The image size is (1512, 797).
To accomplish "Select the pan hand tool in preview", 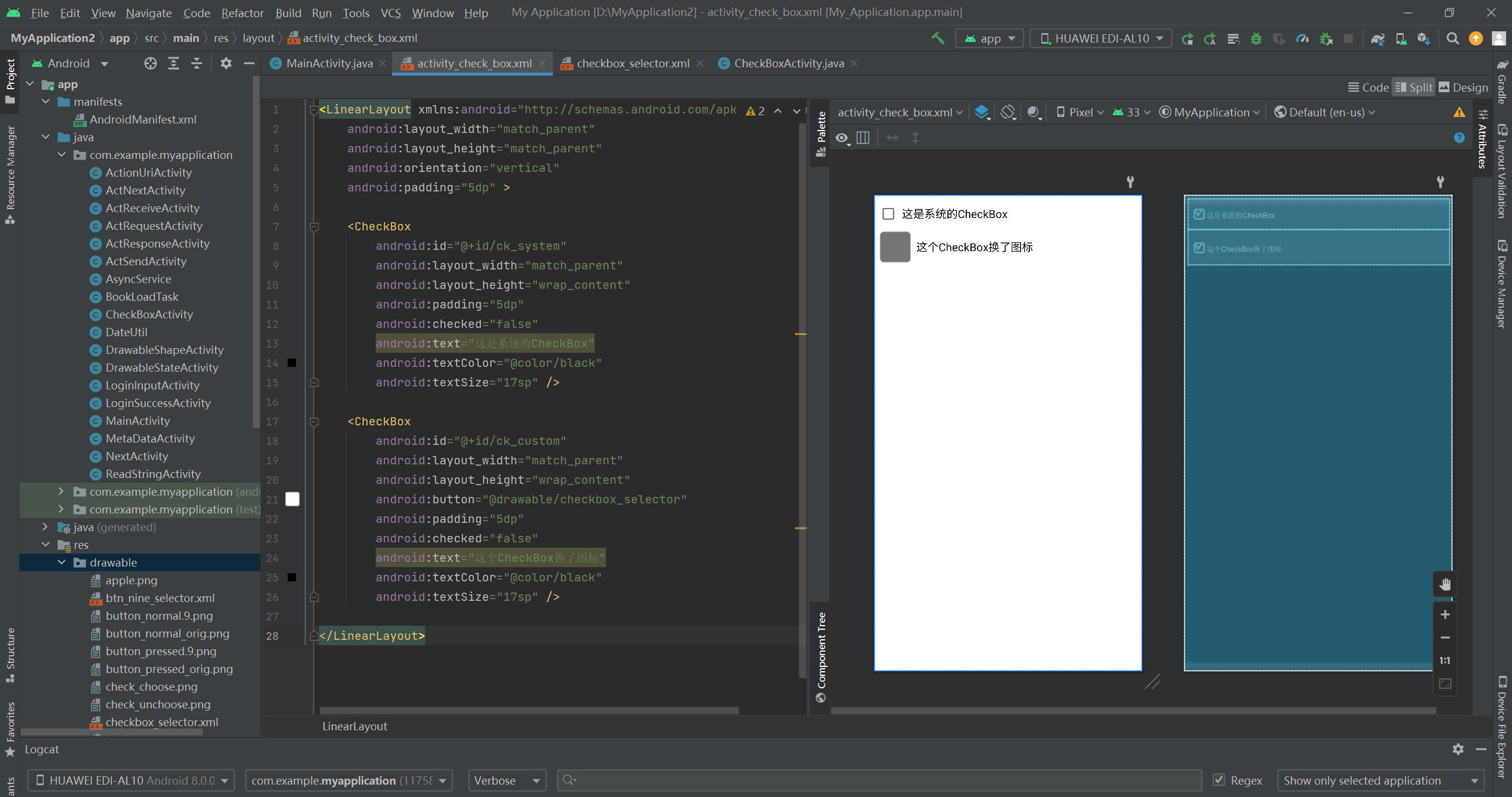I will pos(1445,584).
